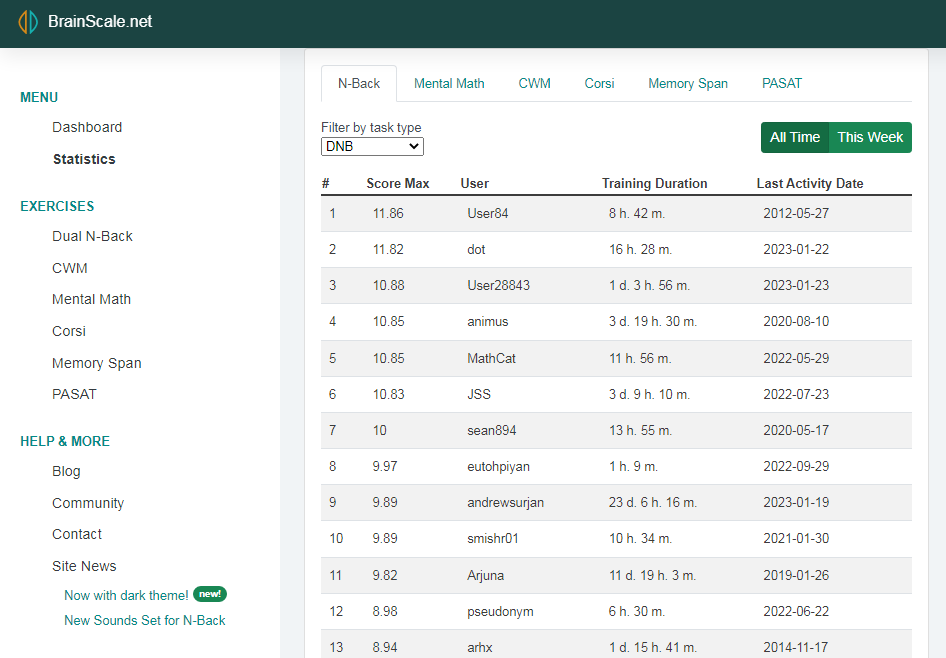
Task: Switch to the CWM tab
Action: point(534,84)
